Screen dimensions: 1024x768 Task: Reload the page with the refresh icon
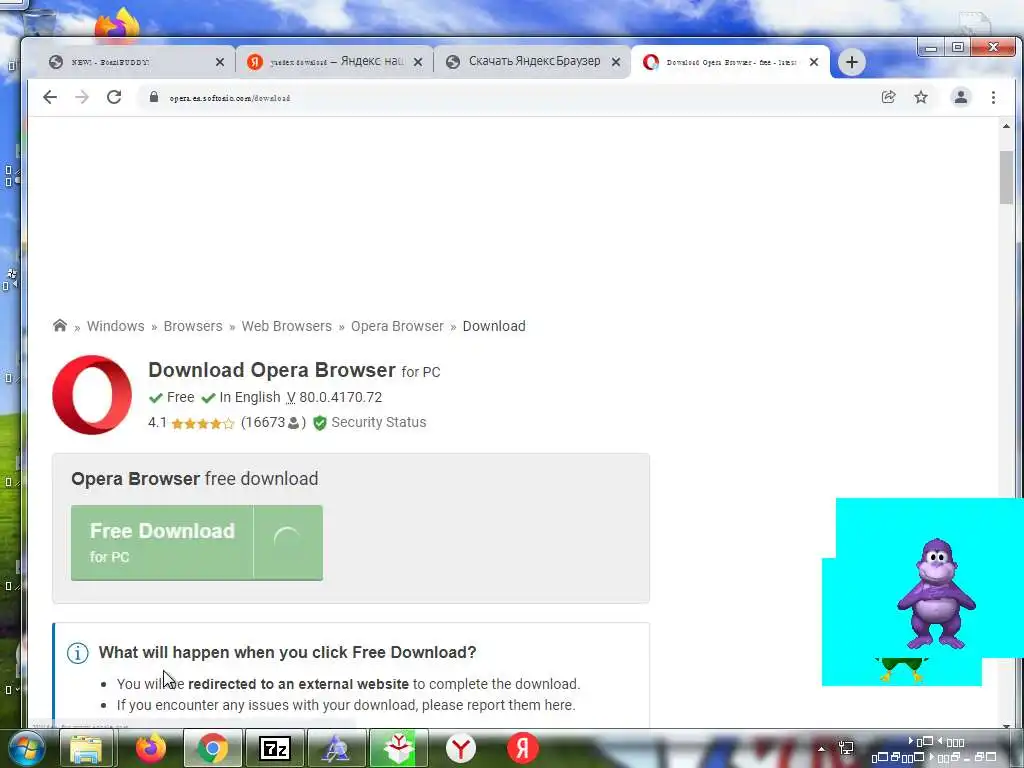pos(114,97)
